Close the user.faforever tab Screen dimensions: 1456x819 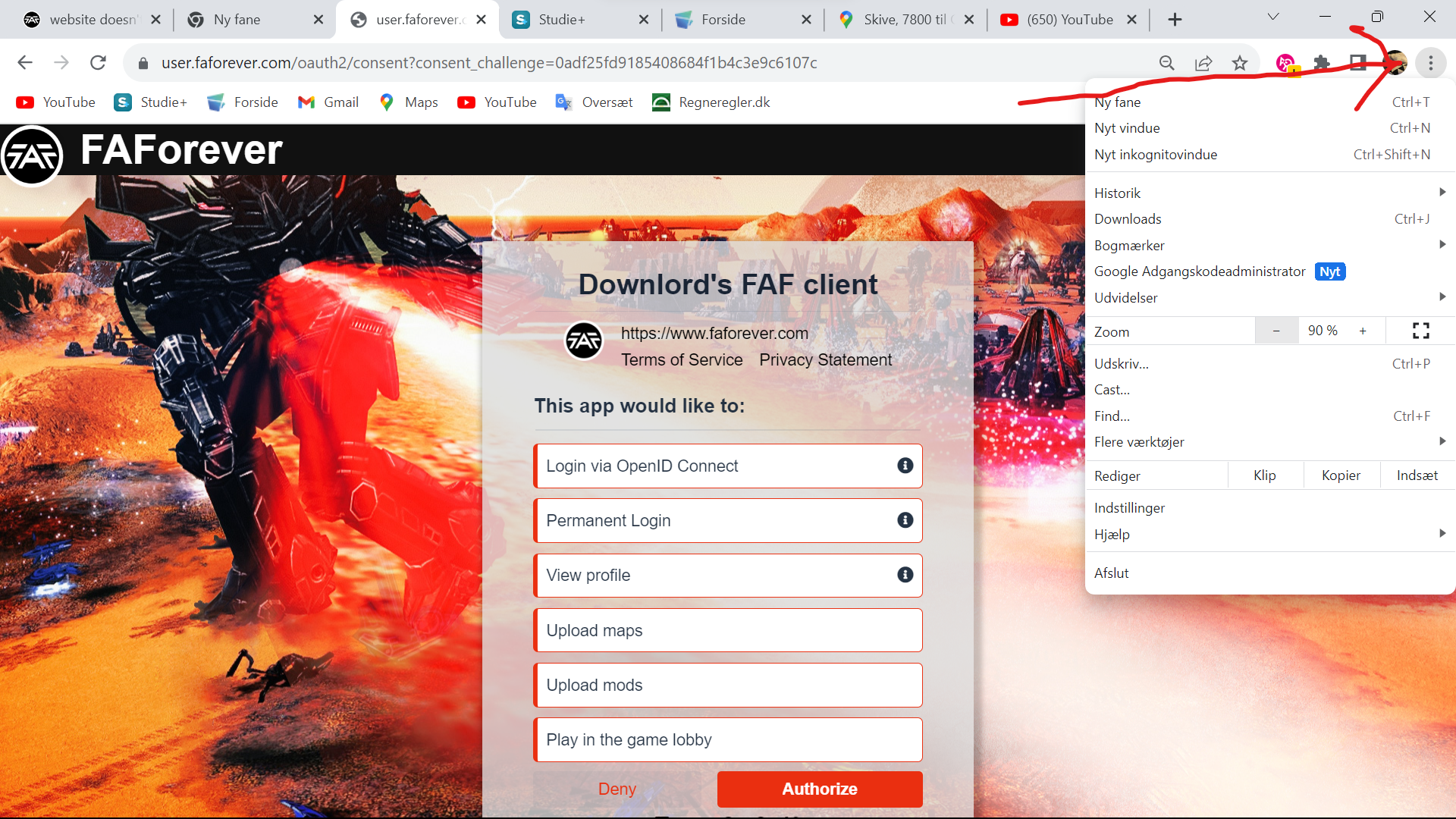coord(481,20)
